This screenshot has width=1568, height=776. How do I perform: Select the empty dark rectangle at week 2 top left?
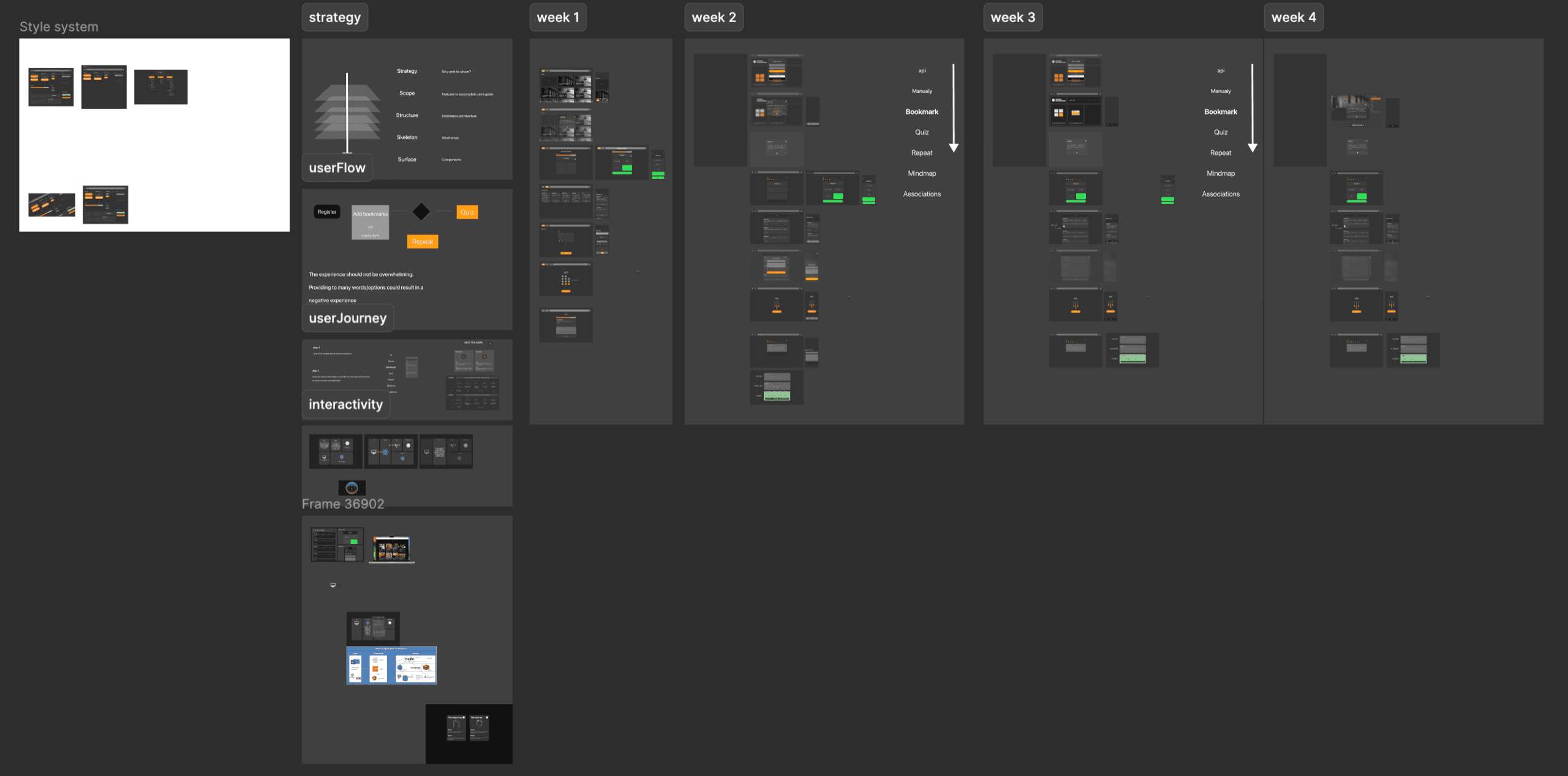[x=720, y=110]
